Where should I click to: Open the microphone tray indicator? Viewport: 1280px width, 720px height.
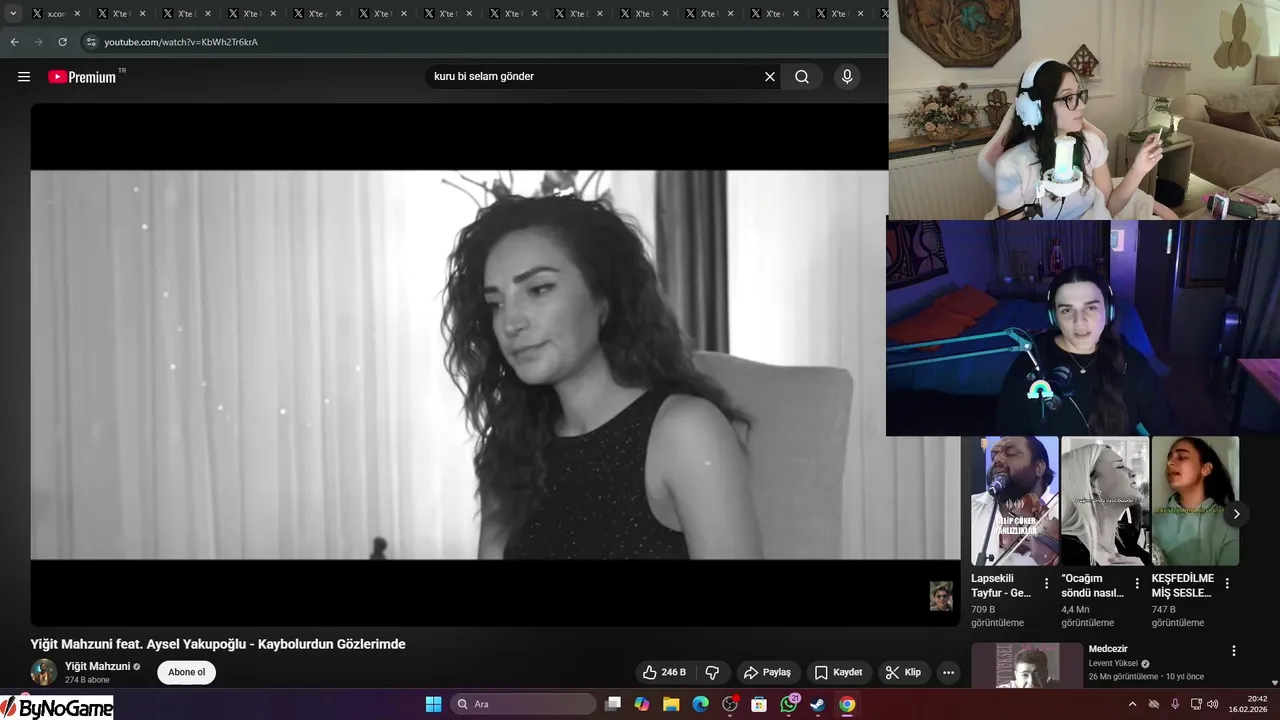(1175, 704)
